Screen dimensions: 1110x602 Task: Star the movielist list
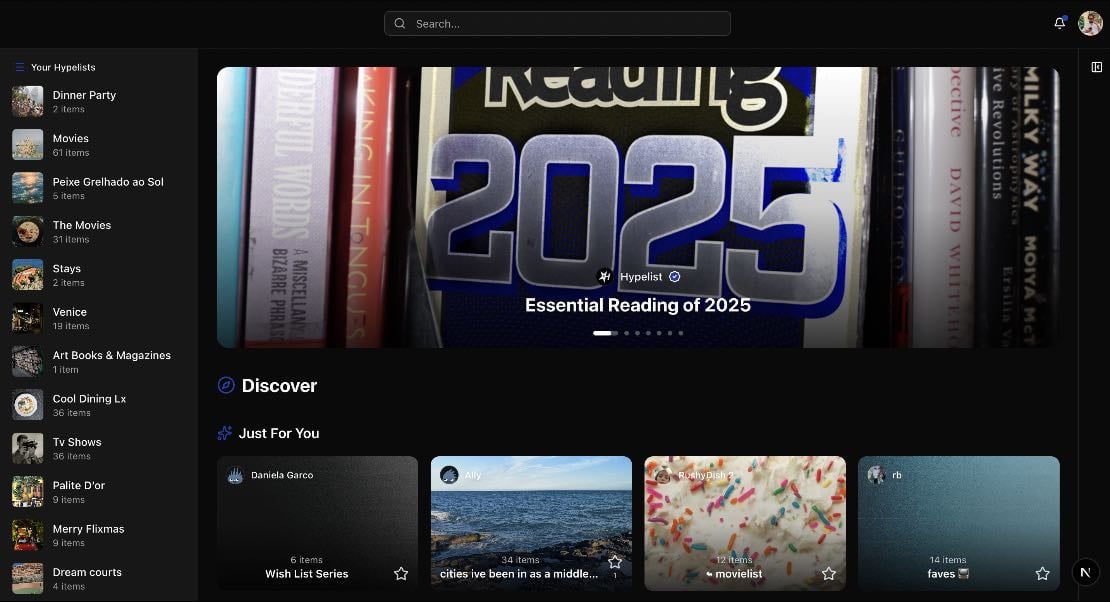coord(828,574)
